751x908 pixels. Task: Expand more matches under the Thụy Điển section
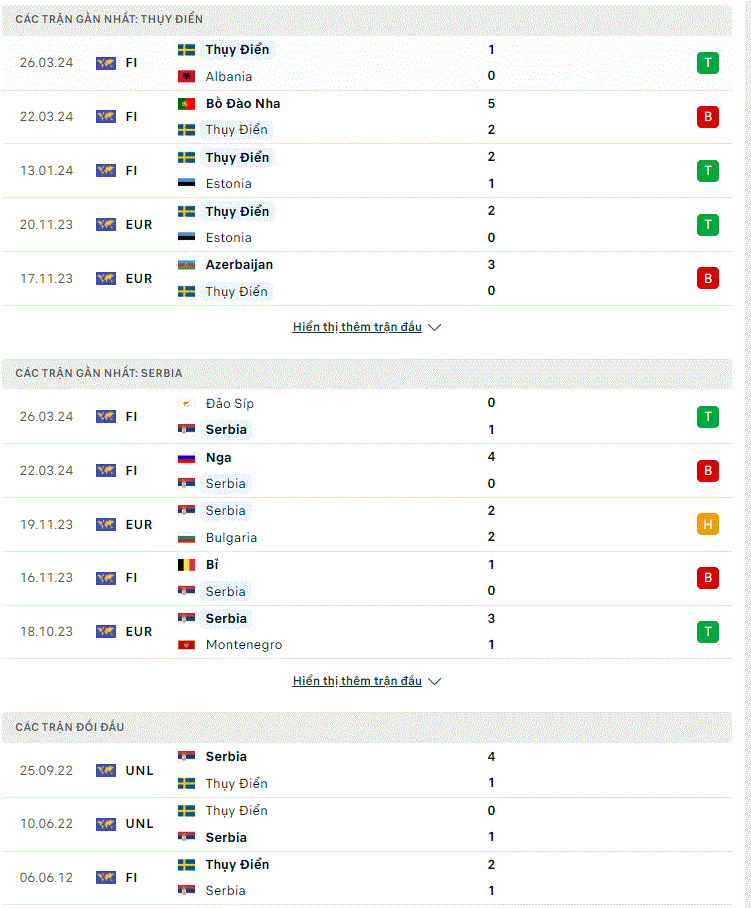tap(357, 327)
